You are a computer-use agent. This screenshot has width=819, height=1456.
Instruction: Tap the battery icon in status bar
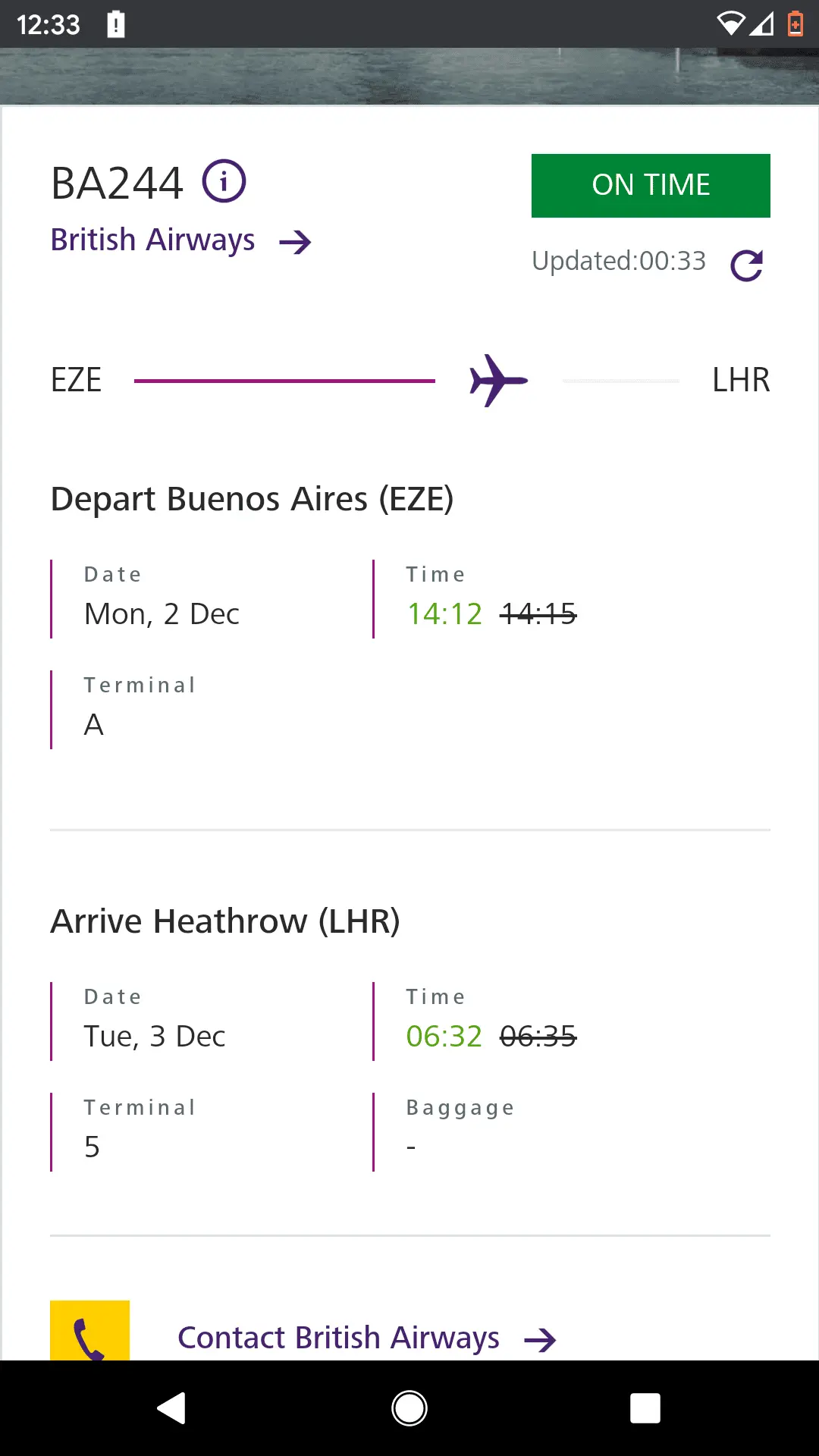click(795, 24)
